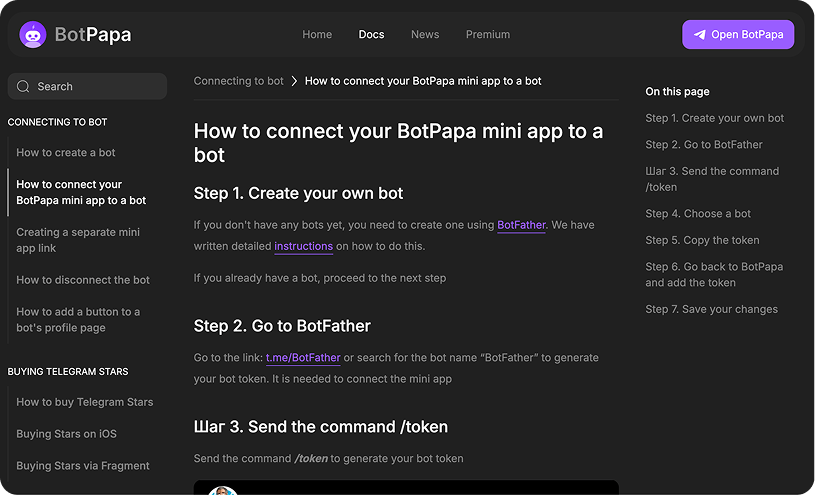
Task: Open the Home navigation tab
Action: pyautogui.click(x=317, y=35)
